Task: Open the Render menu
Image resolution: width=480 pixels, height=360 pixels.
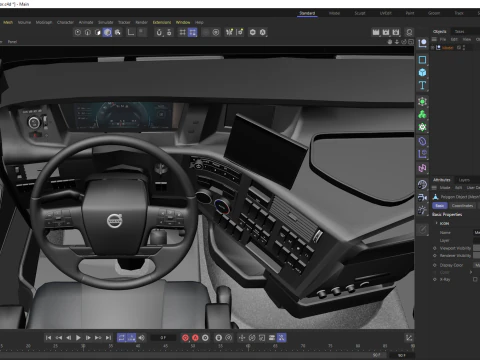Action: pos(141,22)
